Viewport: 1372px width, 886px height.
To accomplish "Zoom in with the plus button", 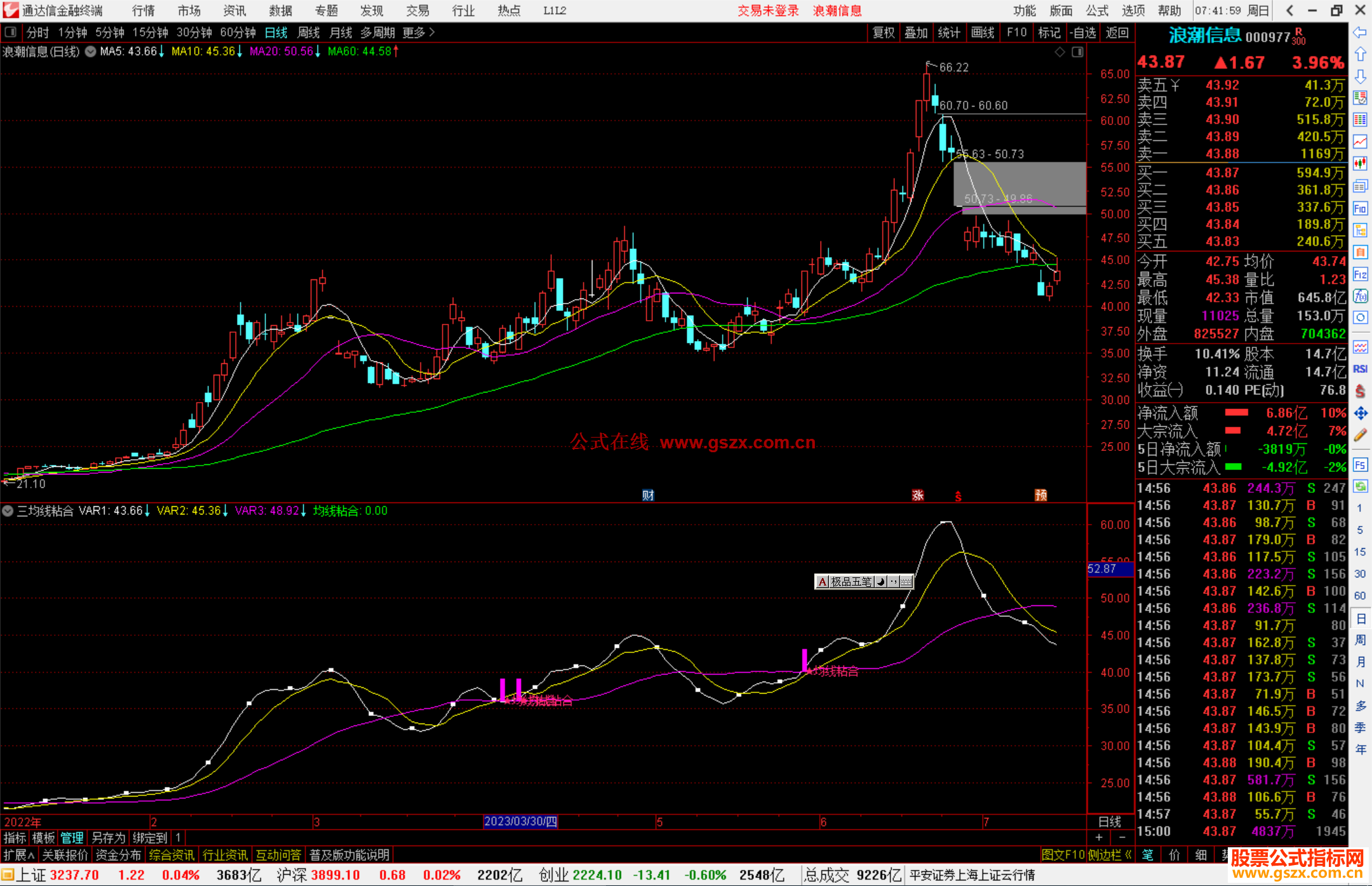I will pos(1099,838).
